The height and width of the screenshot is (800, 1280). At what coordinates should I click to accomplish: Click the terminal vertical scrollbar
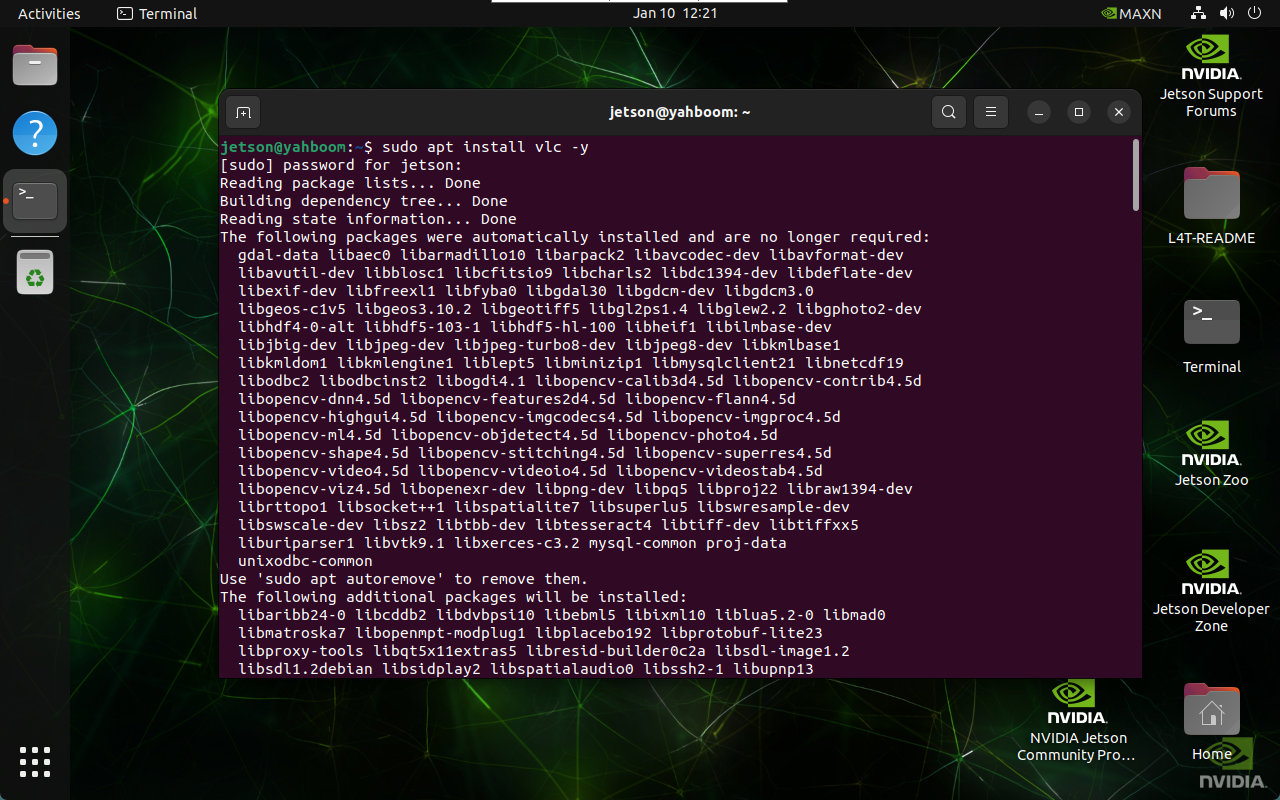click(1136, 175)
